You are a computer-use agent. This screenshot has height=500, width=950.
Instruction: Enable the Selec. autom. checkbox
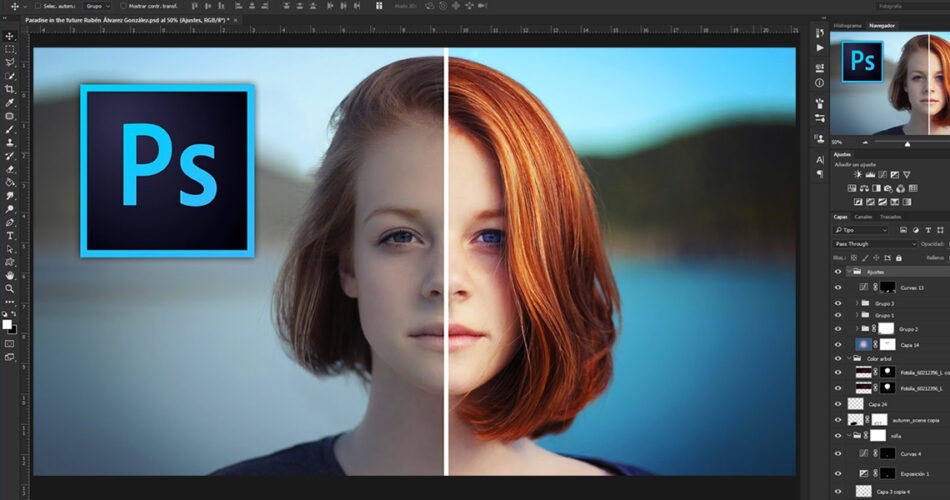point(36,6)
